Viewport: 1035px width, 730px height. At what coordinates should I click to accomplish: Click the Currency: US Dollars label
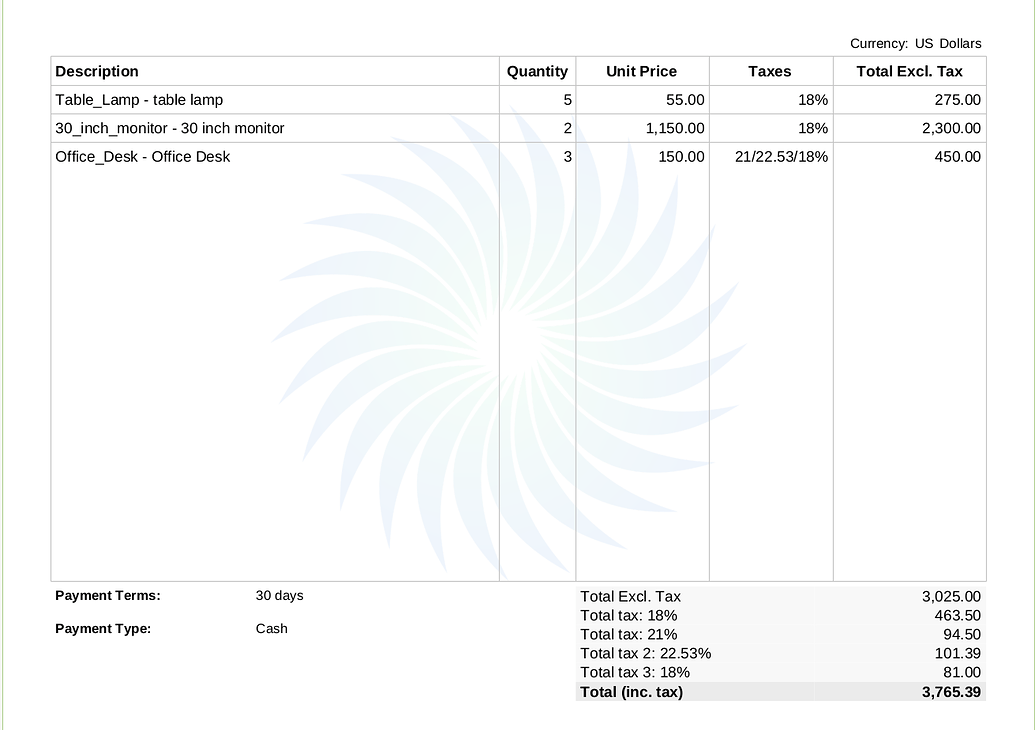click(x=915, y=43)
